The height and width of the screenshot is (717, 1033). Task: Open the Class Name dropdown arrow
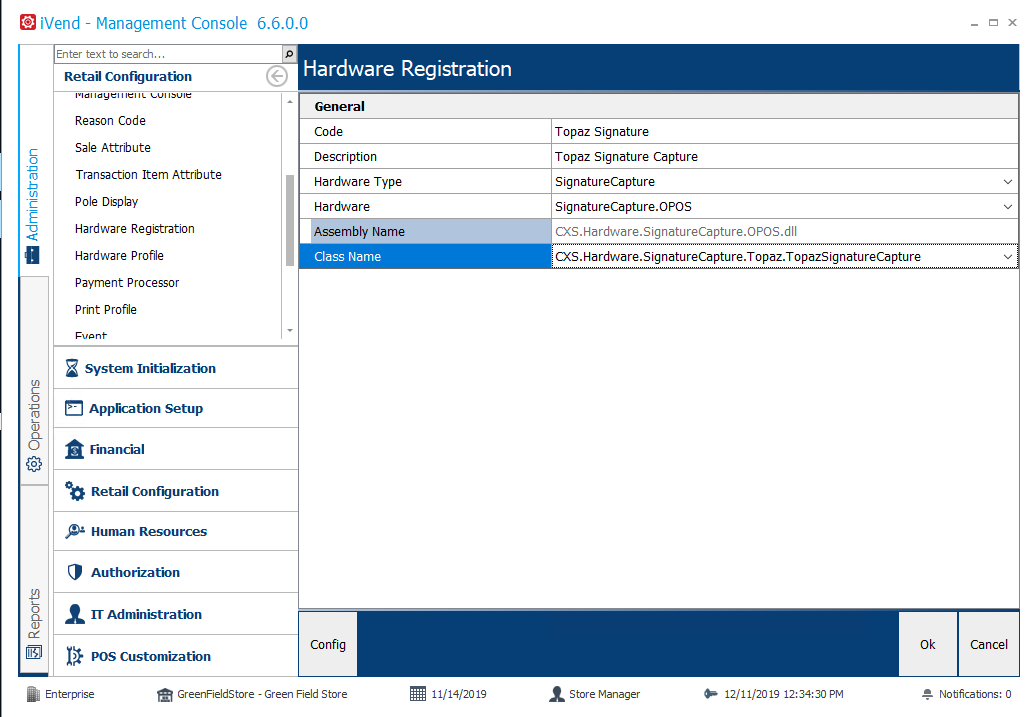[x=1007, y=257]
